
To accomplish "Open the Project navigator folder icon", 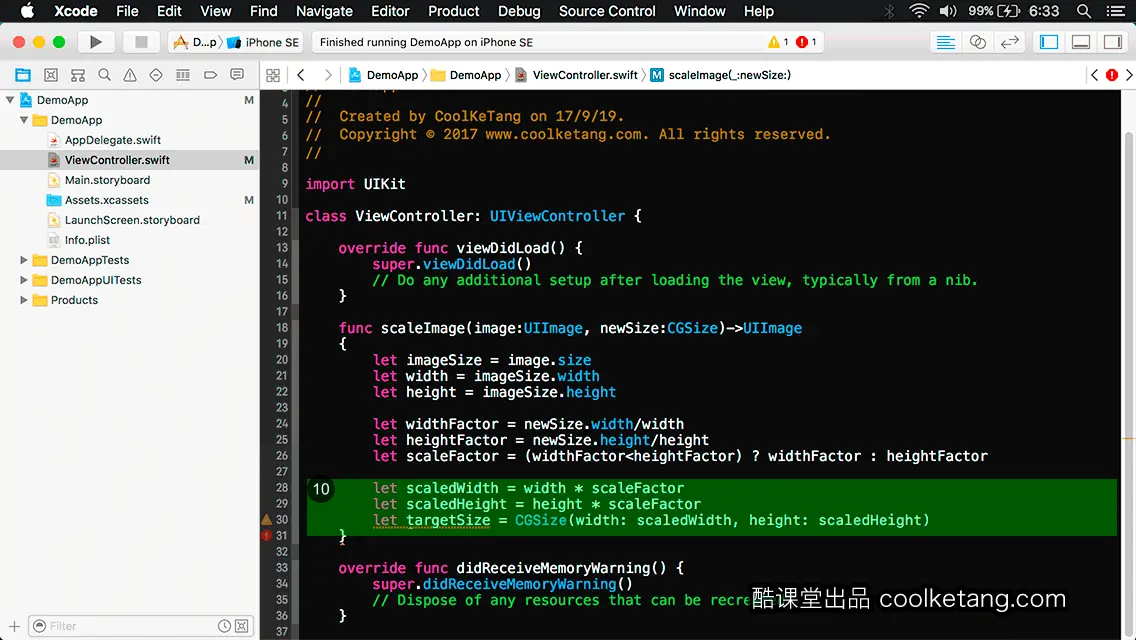I will [x=23, y=75].
